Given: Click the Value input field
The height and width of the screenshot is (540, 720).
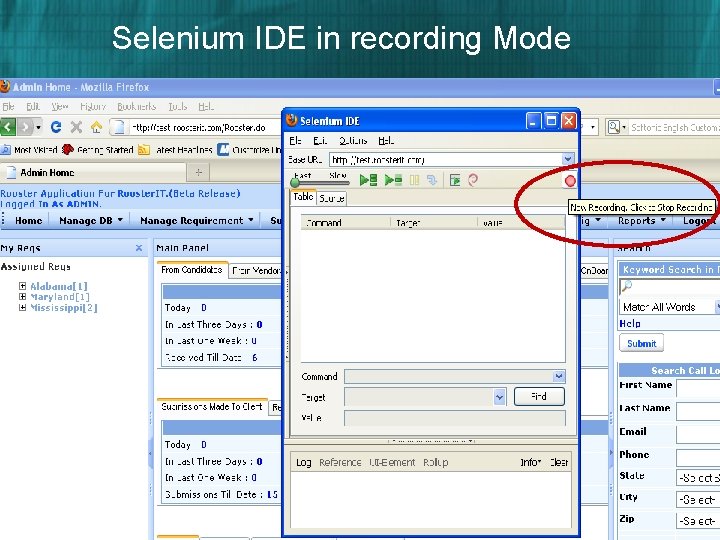Looking at the screenshot, I should (455, 418).
